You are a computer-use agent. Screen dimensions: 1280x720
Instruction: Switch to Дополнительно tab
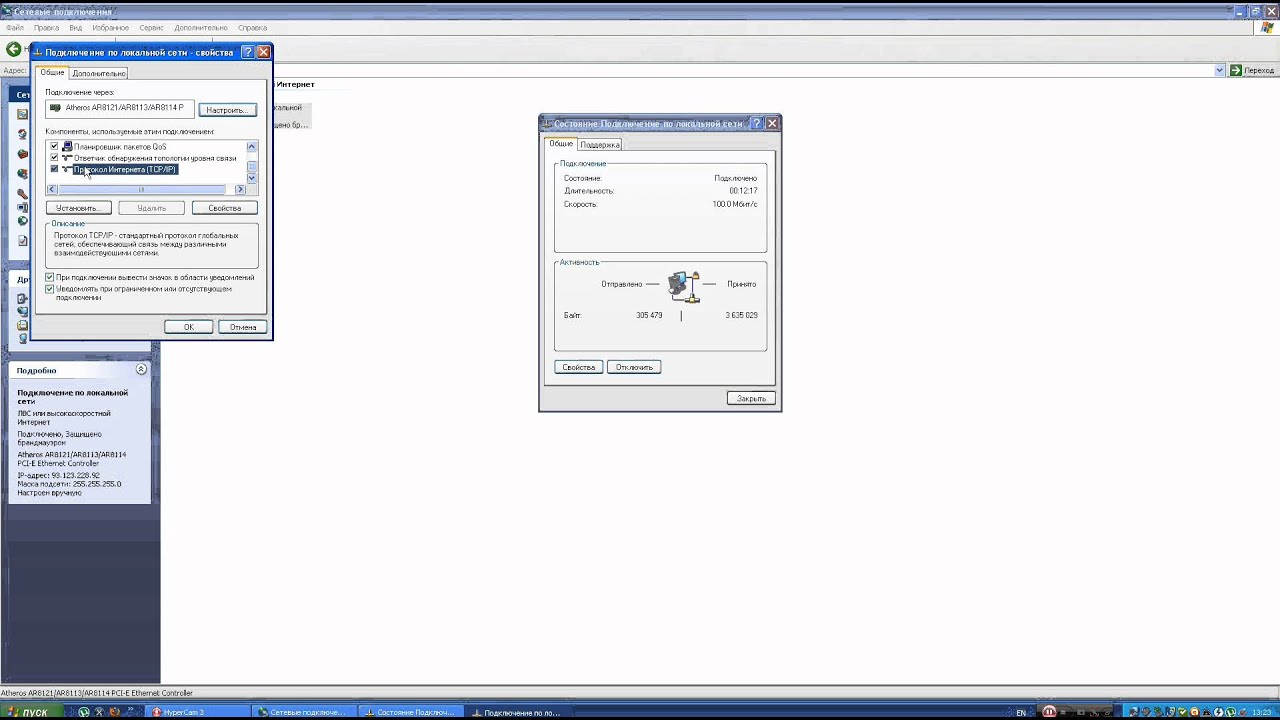(x=99, y=74)
